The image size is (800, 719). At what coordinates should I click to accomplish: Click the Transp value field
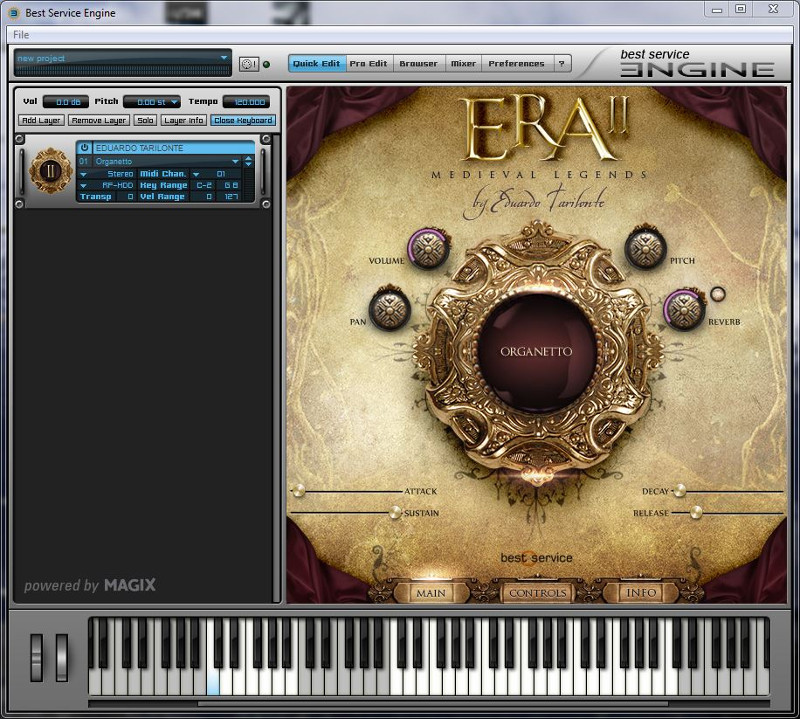pyautogui.click(x=127, y=196)
